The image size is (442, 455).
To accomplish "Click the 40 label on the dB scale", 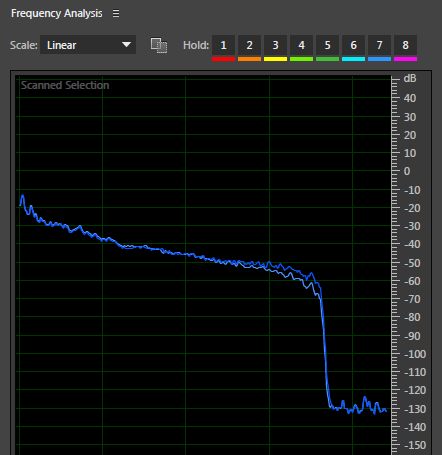I will [410, 98].
